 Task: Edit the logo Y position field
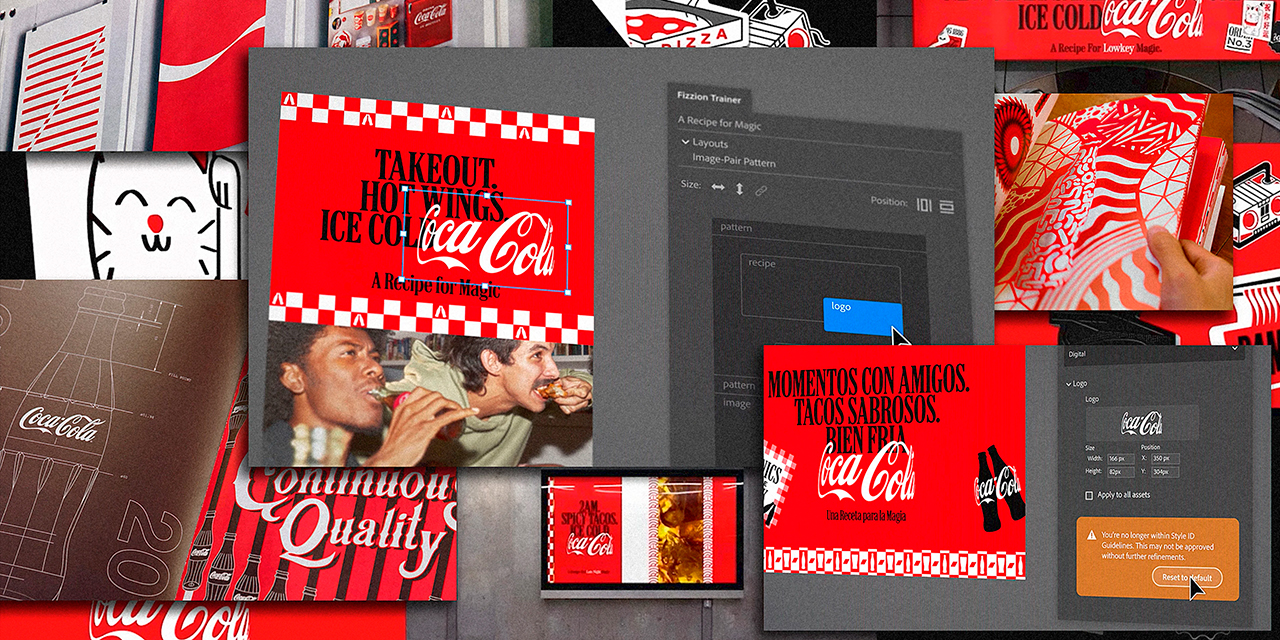(x=1166, y=471)
